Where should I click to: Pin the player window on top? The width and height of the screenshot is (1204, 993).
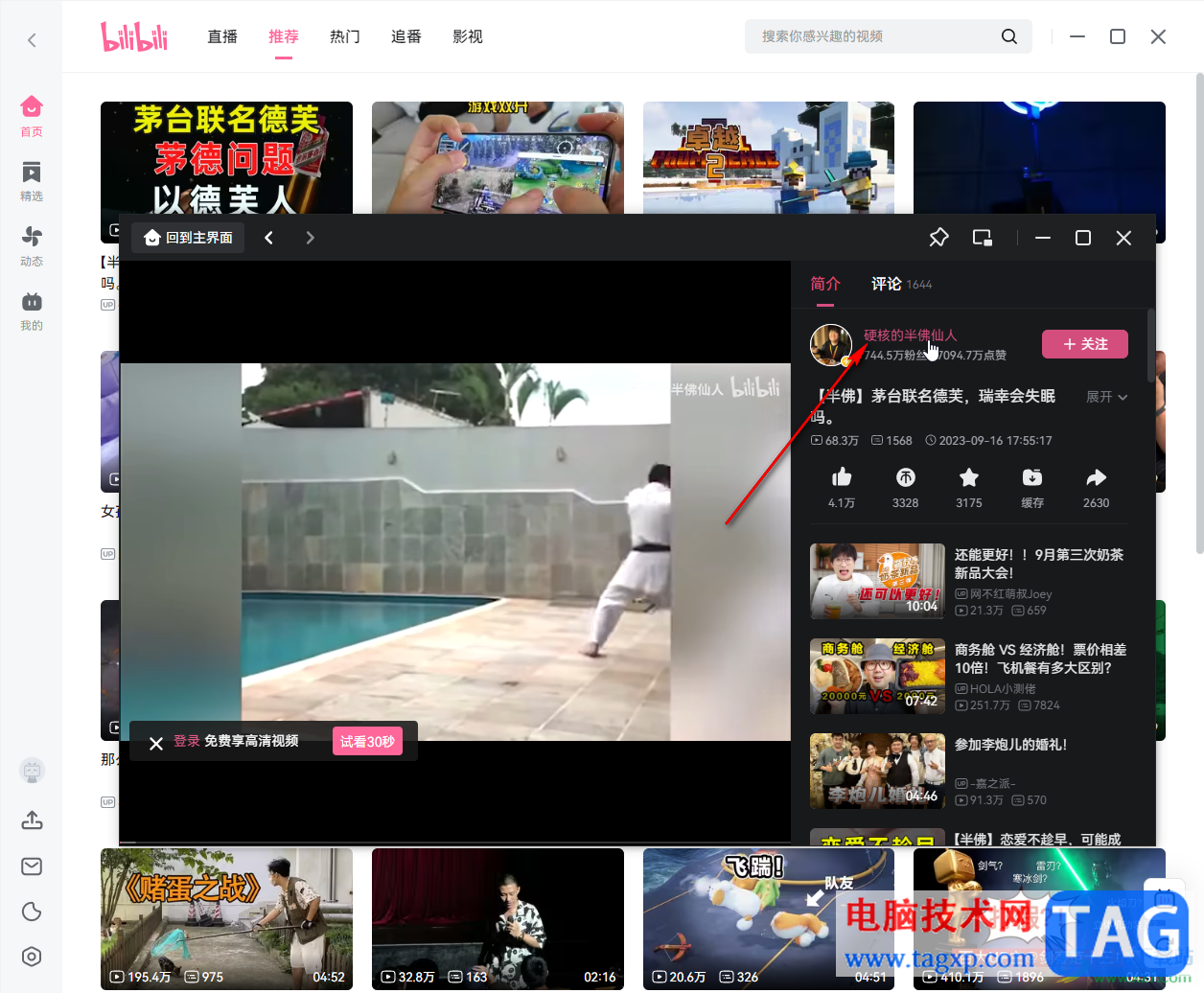click(938, 238)
